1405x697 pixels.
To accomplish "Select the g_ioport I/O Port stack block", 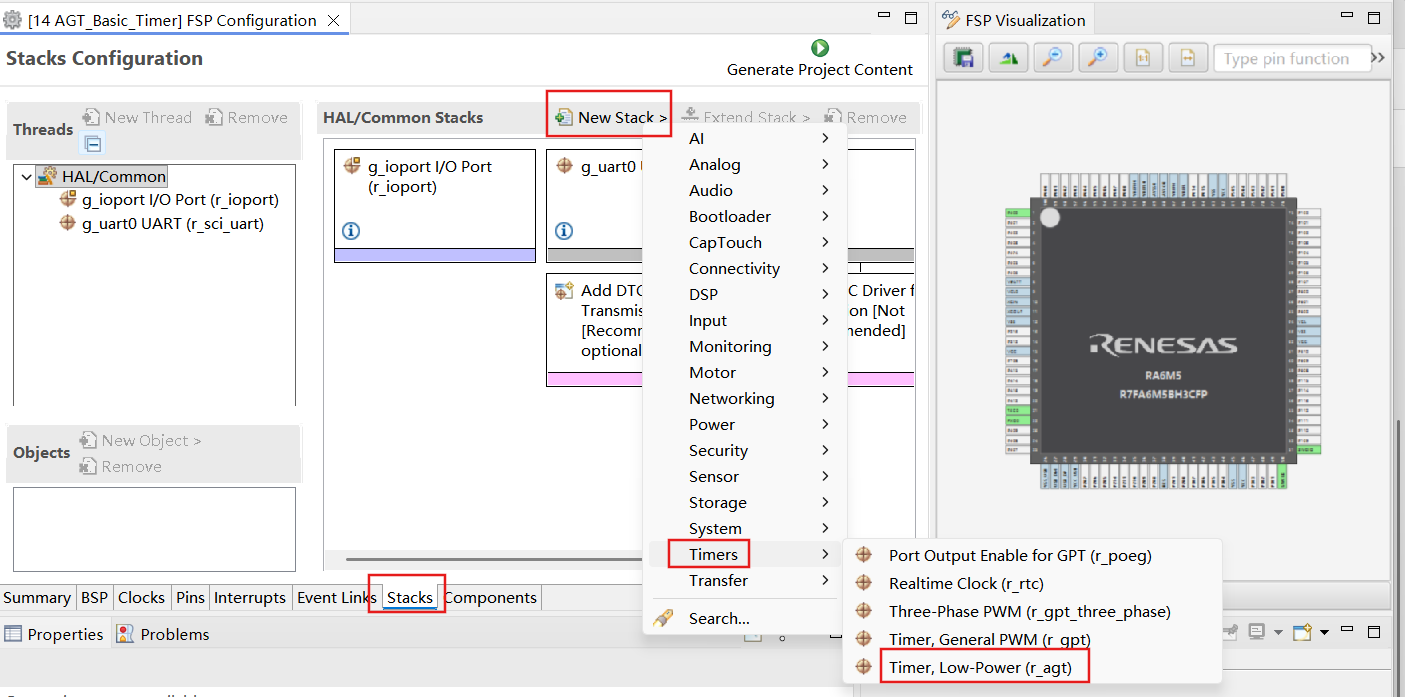I will click(435, 206).
